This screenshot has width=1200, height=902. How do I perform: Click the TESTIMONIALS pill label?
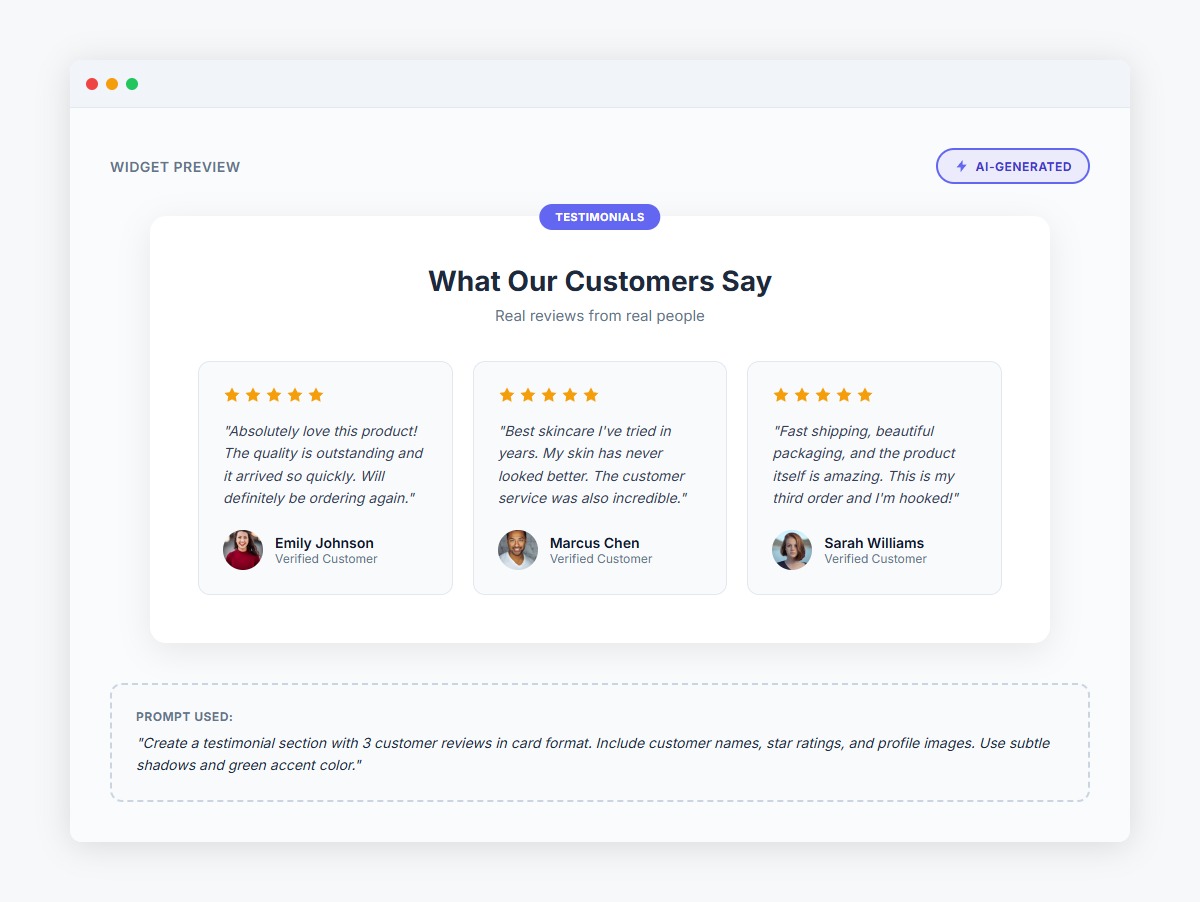coord(600,217)
